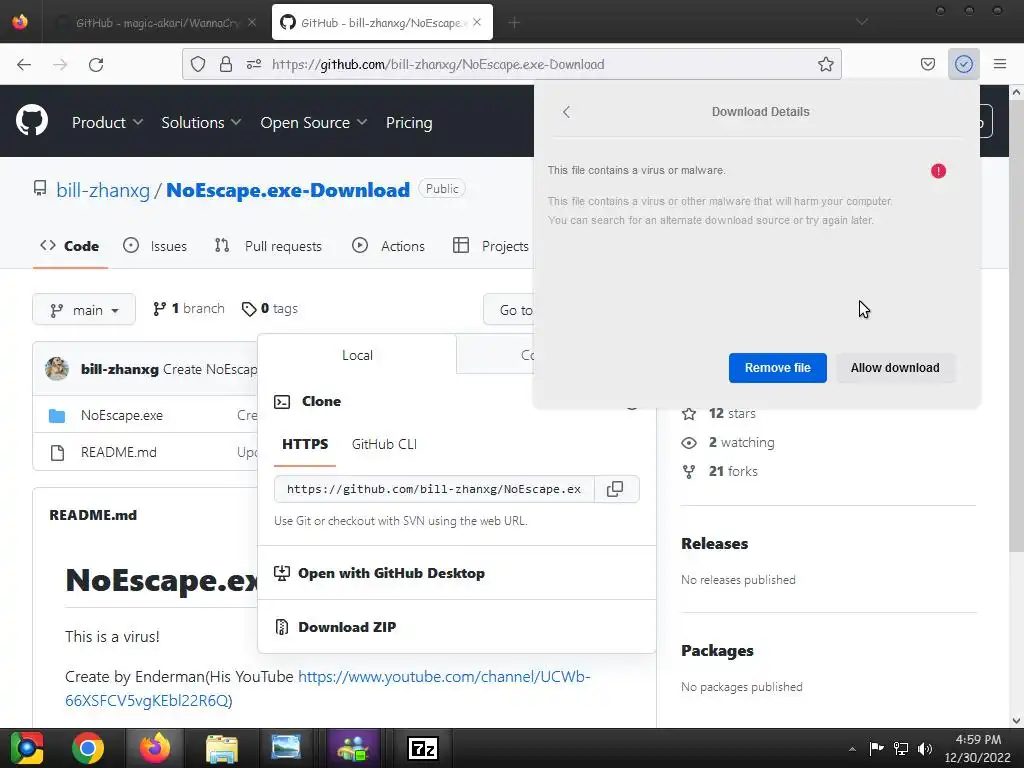Image resolution: width=1024 pixels, height=768 pixels.
Task: Click bill-zhanxg avatar image
Action: (x=57, y=369)
